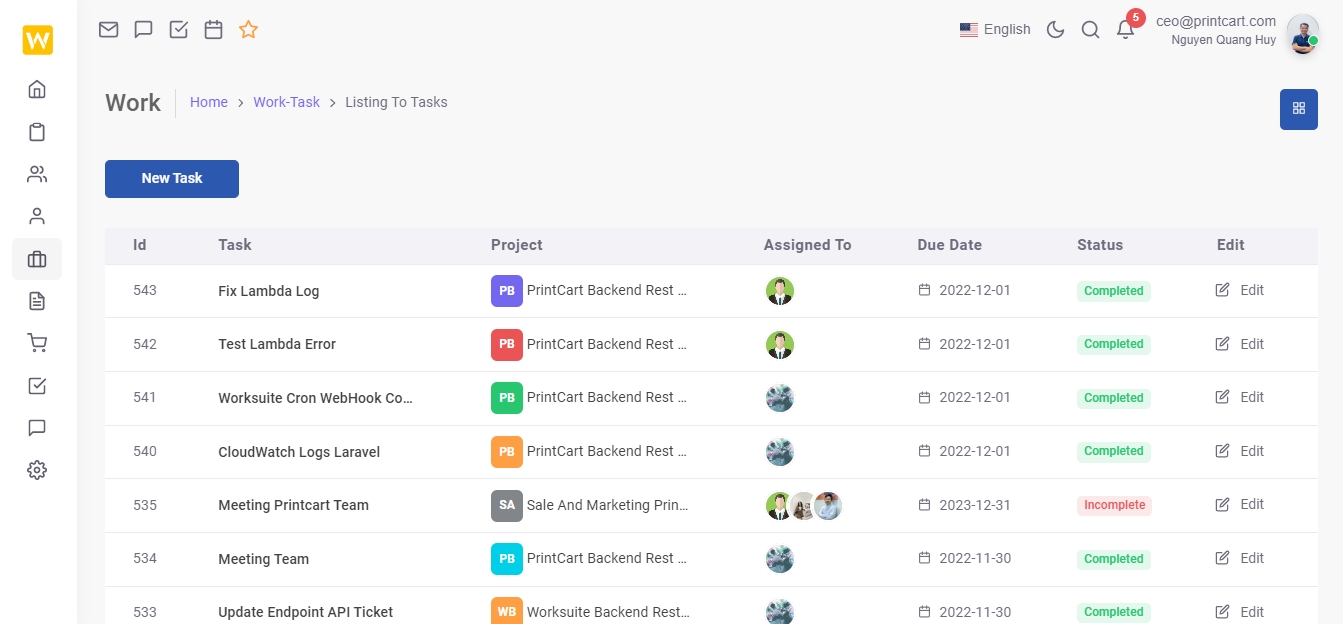Viewport: 1343px width, 624px height.
Task: Click the Project column header
Action: (517, 245)
